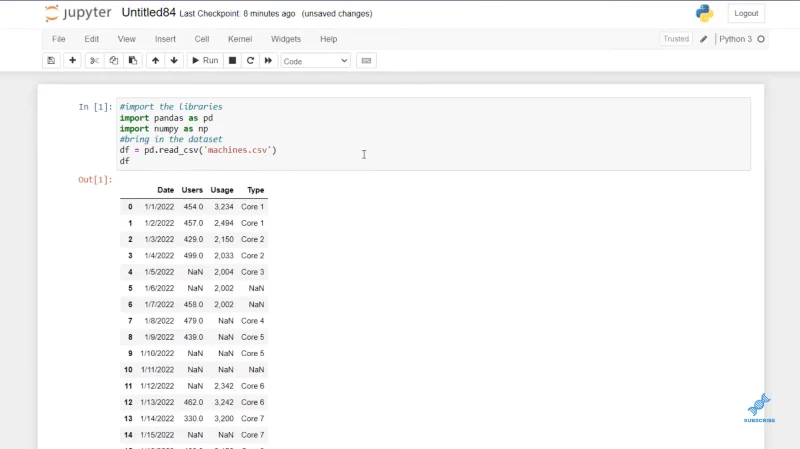
Task: Click the Trusted notebook button
Action: point(676,39)
